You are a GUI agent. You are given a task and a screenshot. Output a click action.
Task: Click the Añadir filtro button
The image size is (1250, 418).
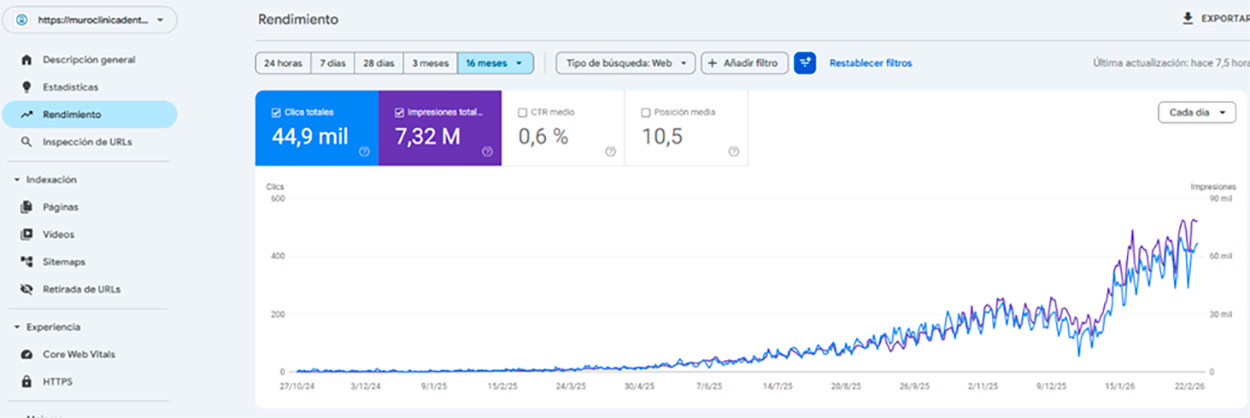pos(744,63)
